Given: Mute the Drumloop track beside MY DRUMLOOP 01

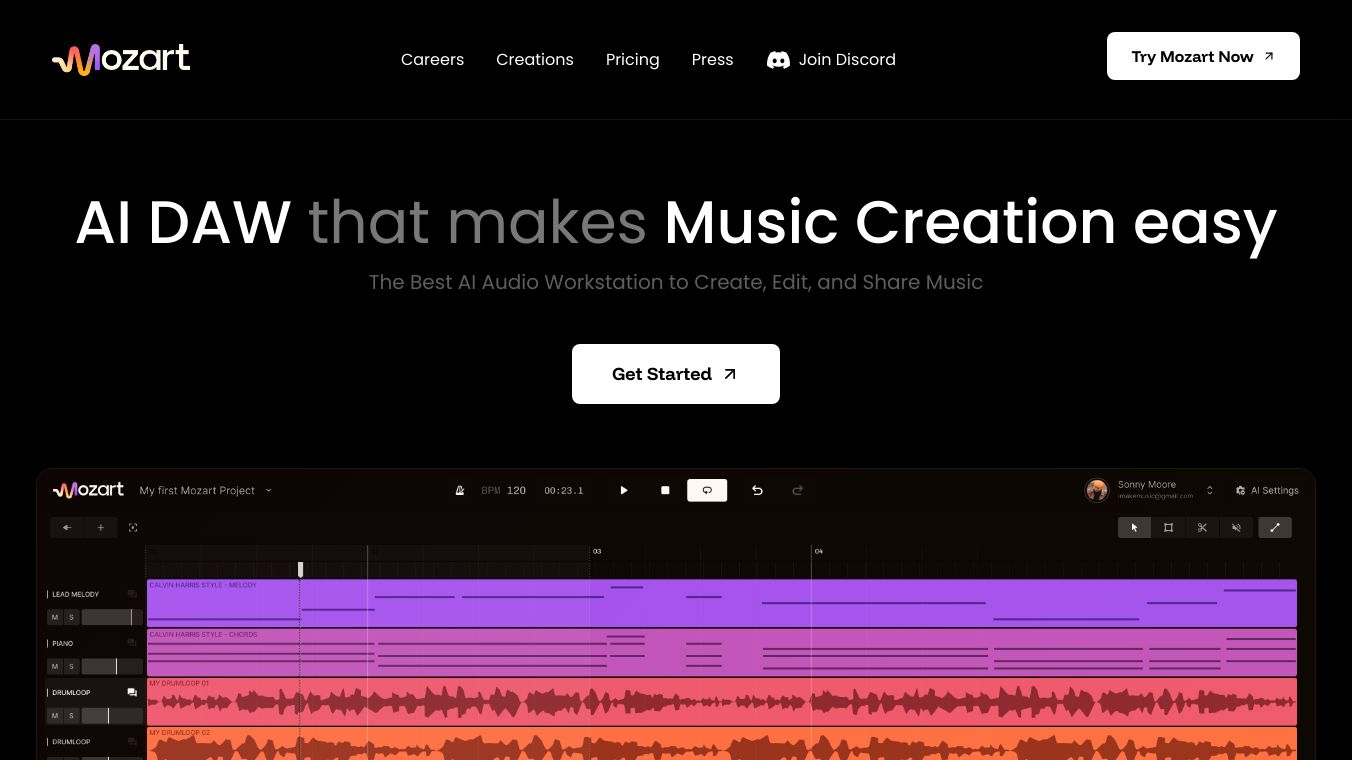Looking at the screenshot, I should 55,715.
